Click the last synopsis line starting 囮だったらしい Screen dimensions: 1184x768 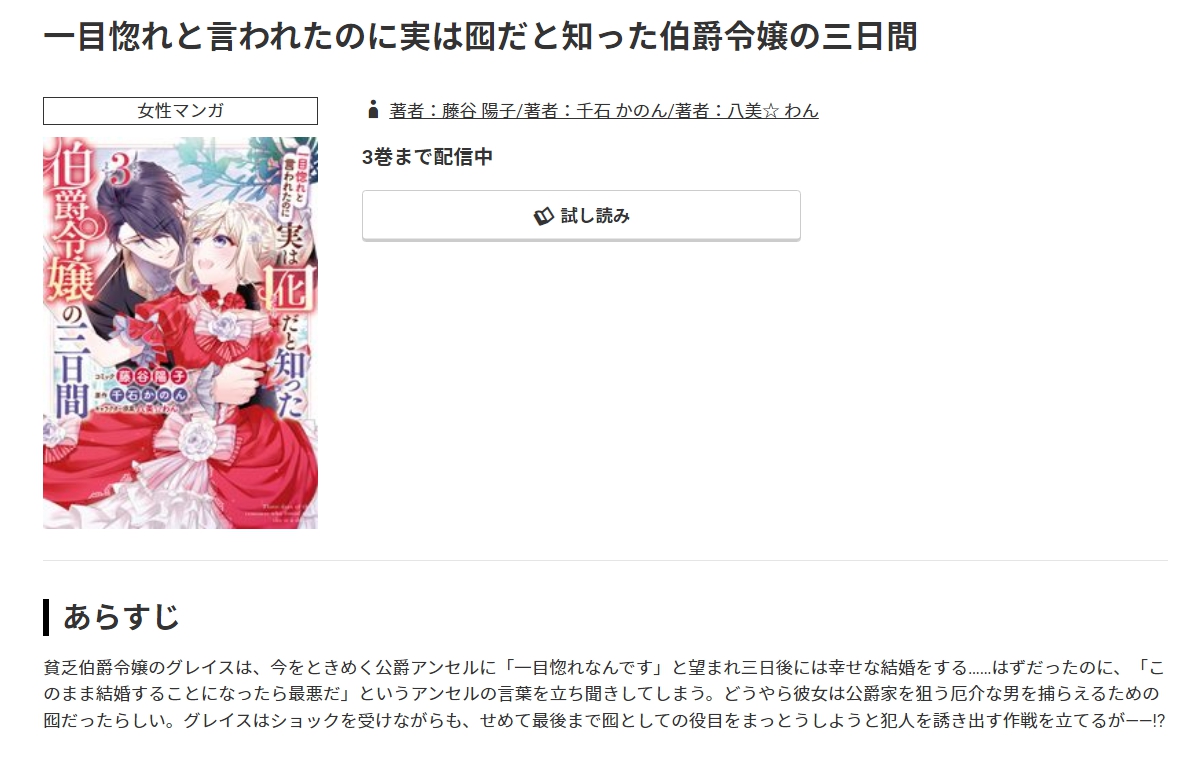pyautogui.click(x=604, y=720)
